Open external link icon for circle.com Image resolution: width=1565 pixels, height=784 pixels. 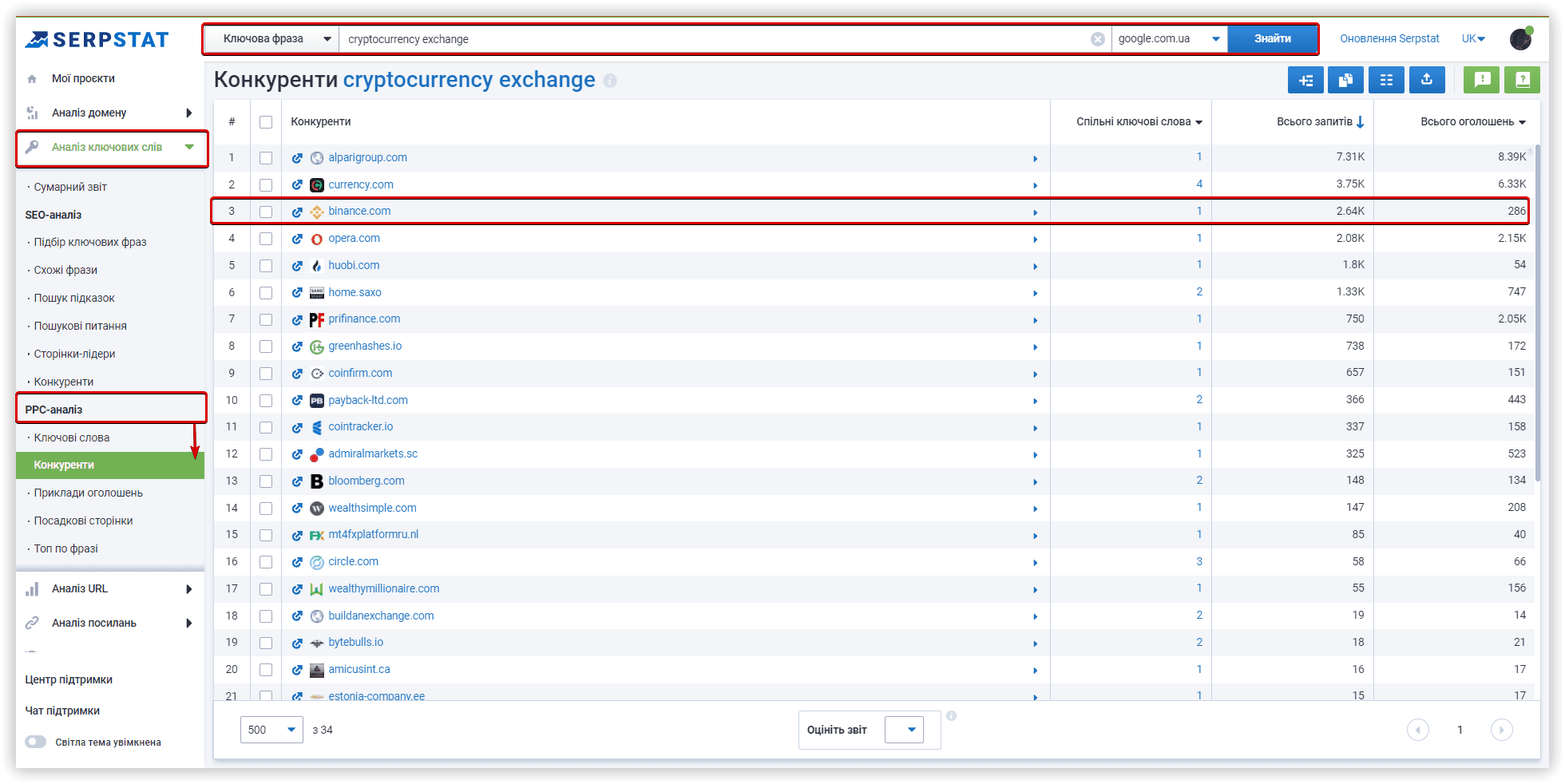(x=297, y=562)
